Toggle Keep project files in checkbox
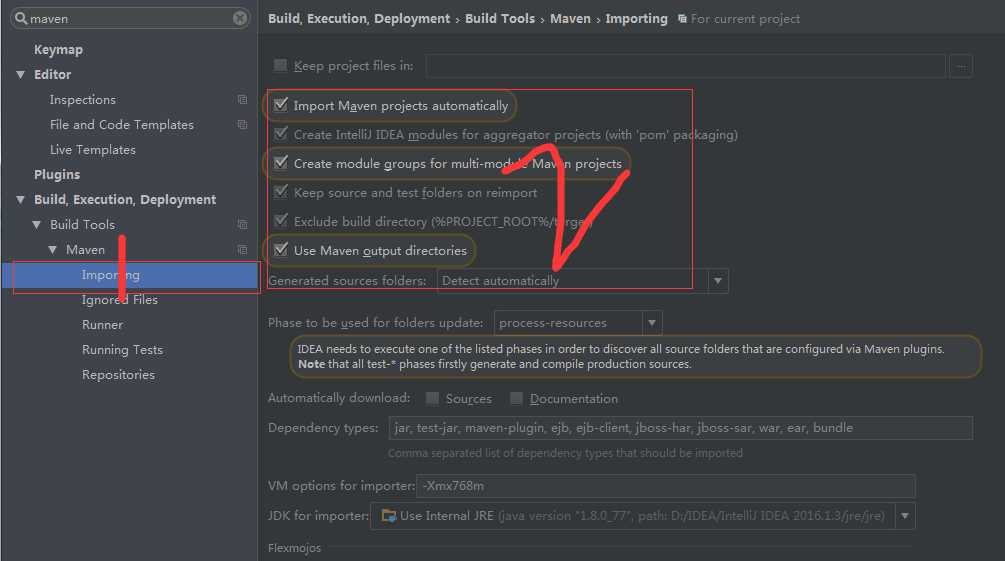 (280, 65)
